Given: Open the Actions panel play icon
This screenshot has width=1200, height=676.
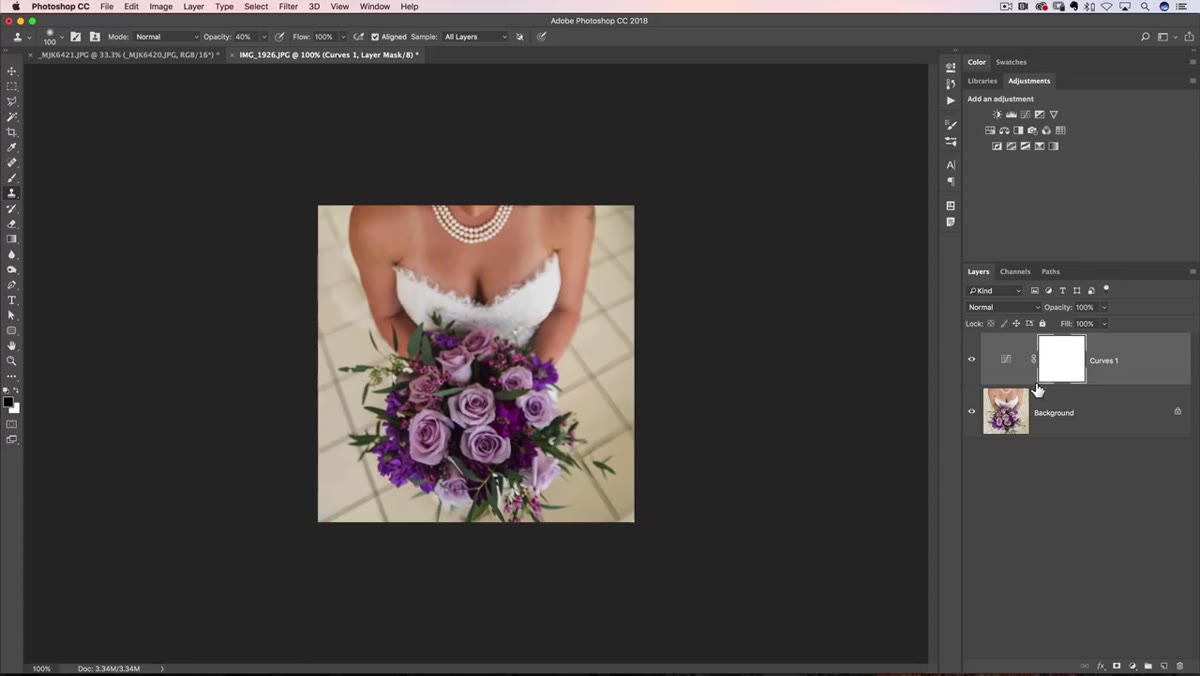Looking at the screenshot, I should coord(950,100).
